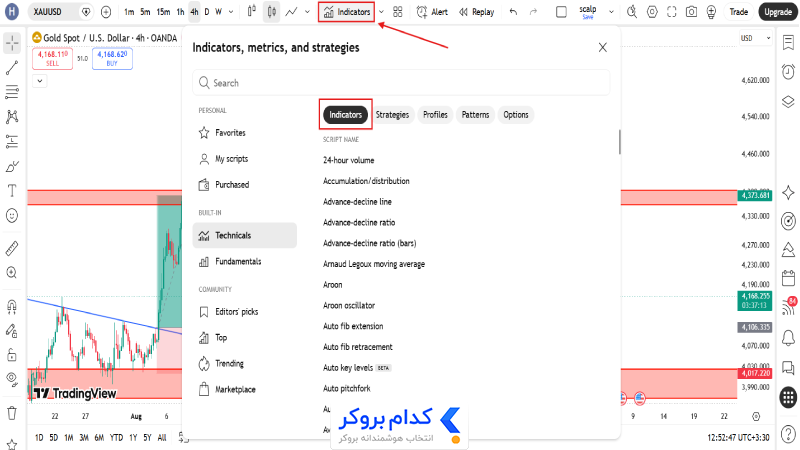Open the Marketplace section
The height and width of the screenshot is (450, 800).
pyautogui.click(x=244, y=389)
